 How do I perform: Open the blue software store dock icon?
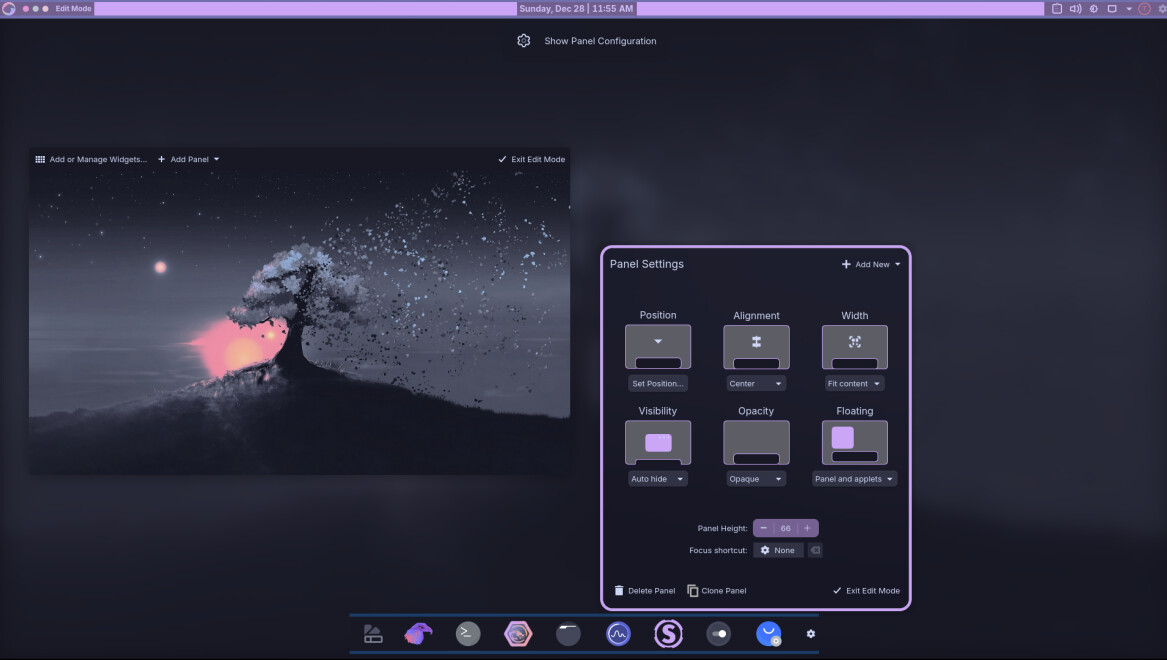coord(768,633)
